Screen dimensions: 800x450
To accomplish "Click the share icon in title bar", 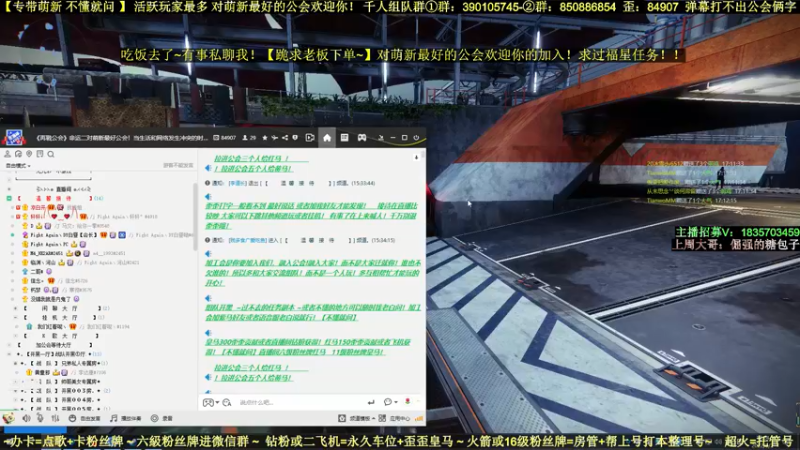I will [x=285, y=138].
